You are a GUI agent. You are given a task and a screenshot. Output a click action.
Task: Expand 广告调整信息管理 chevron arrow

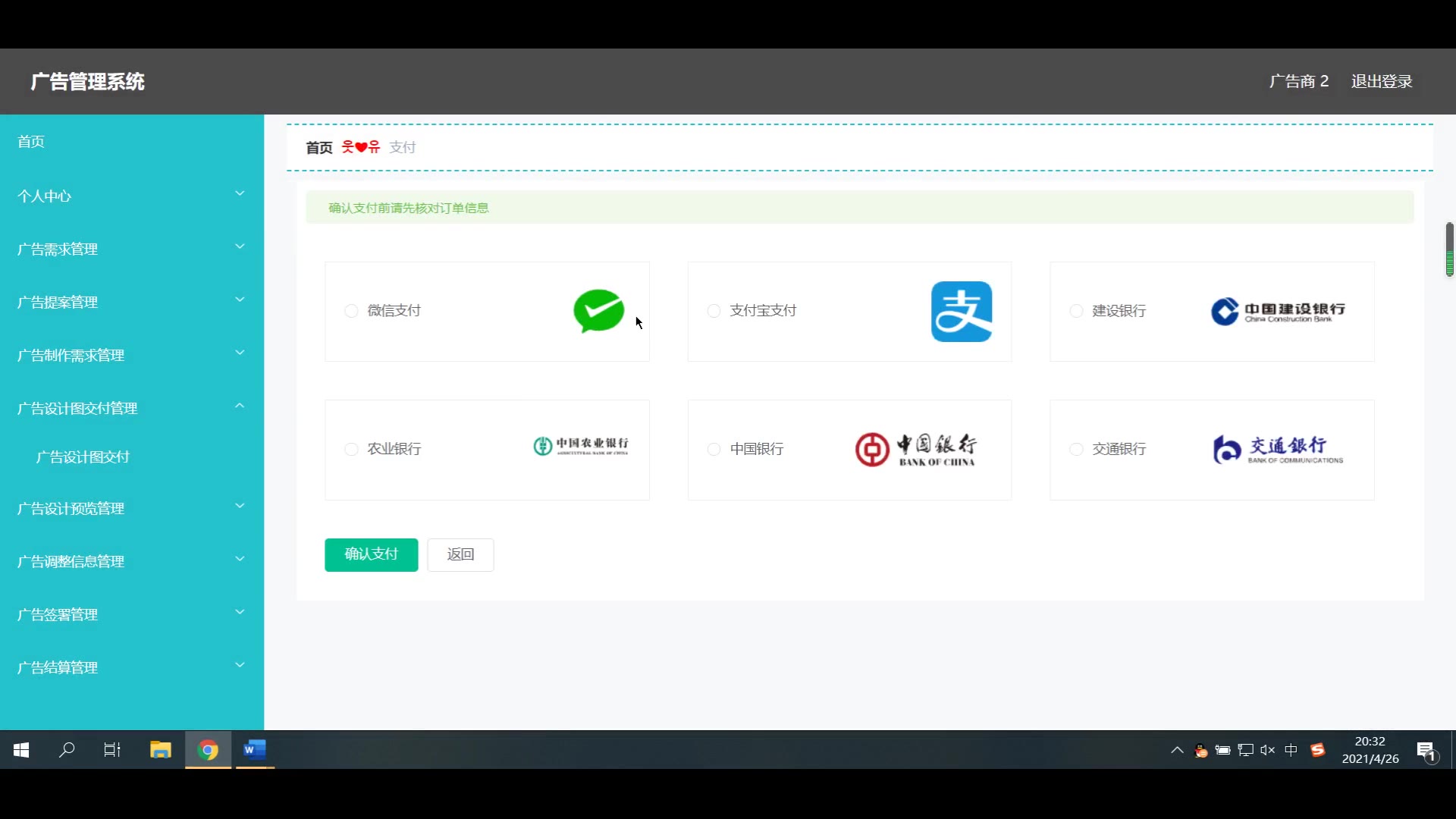point(240,559)
